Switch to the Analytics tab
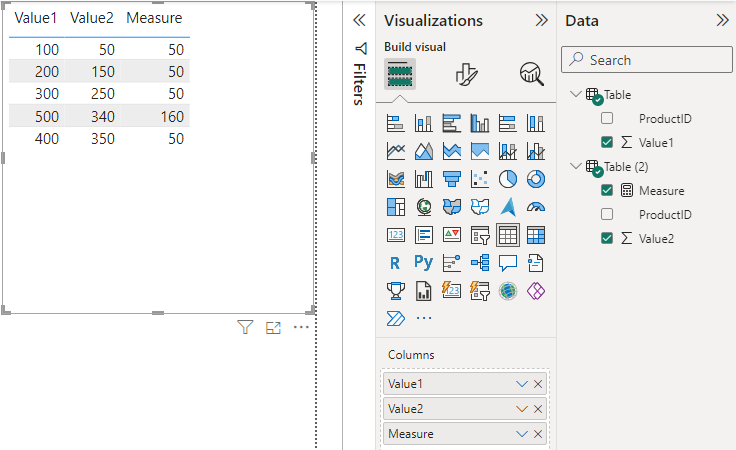The image size is (736, 450). coord(532,74)
